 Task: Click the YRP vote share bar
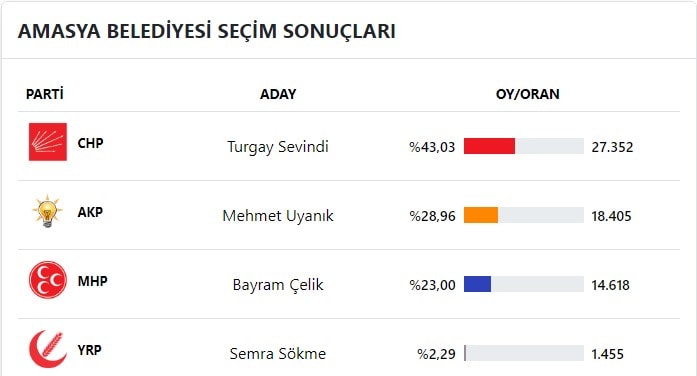[x=524, y=353]
